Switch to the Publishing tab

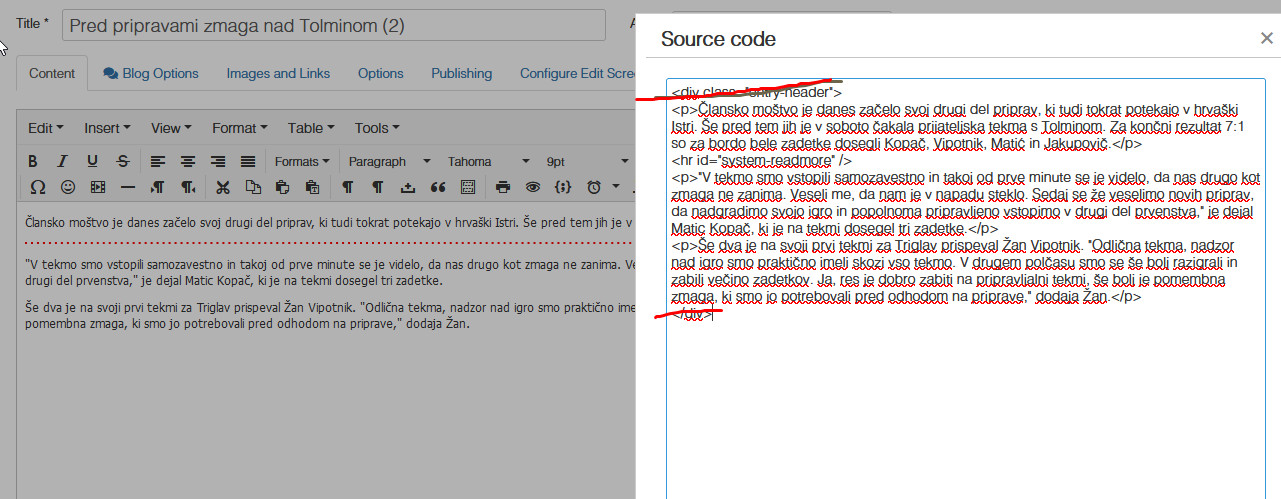point(461,73)
